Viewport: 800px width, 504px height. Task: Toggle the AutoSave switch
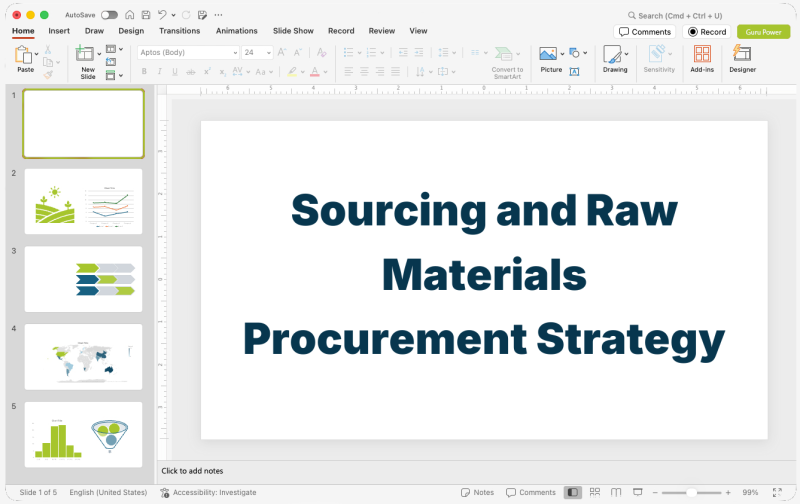tap(109, 15)
